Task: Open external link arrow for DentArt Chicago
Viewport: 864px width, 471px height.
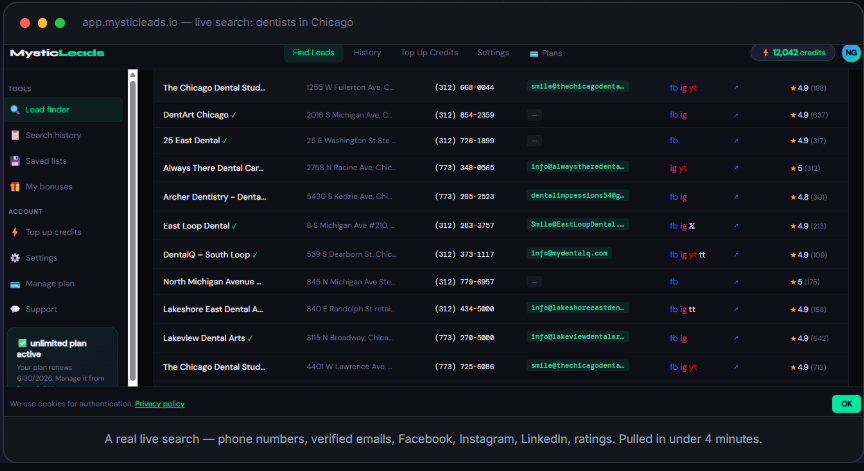Action: click(736, 115)
